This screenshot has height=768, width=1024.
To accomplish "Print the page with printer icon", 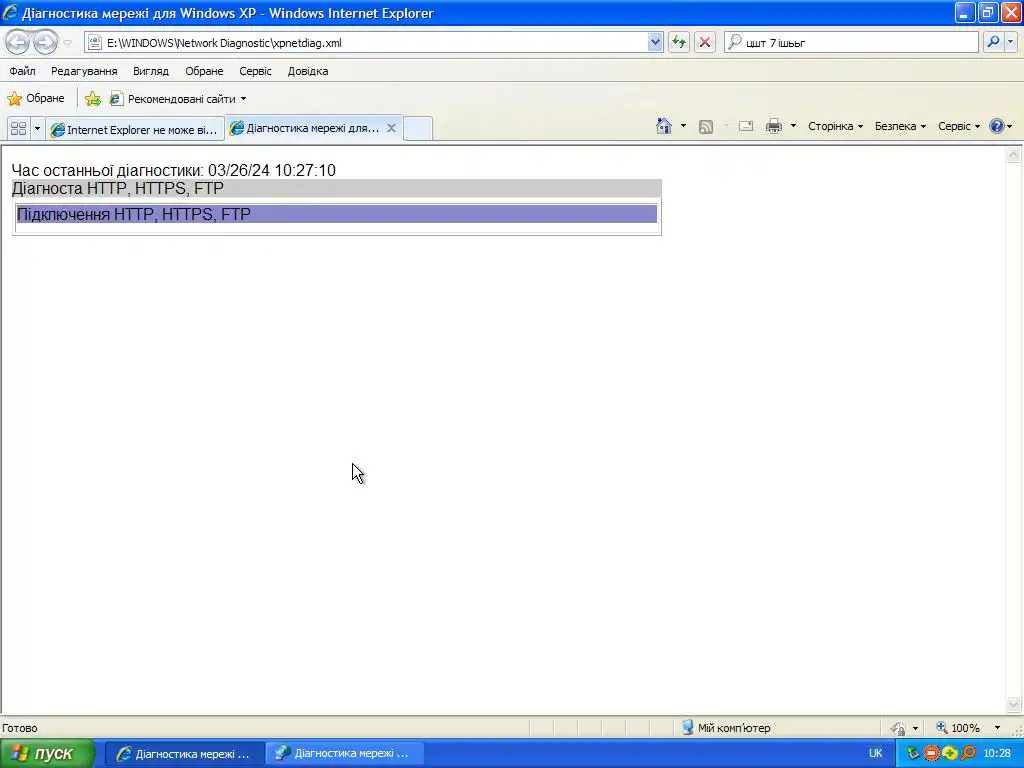I will point(774,126).
